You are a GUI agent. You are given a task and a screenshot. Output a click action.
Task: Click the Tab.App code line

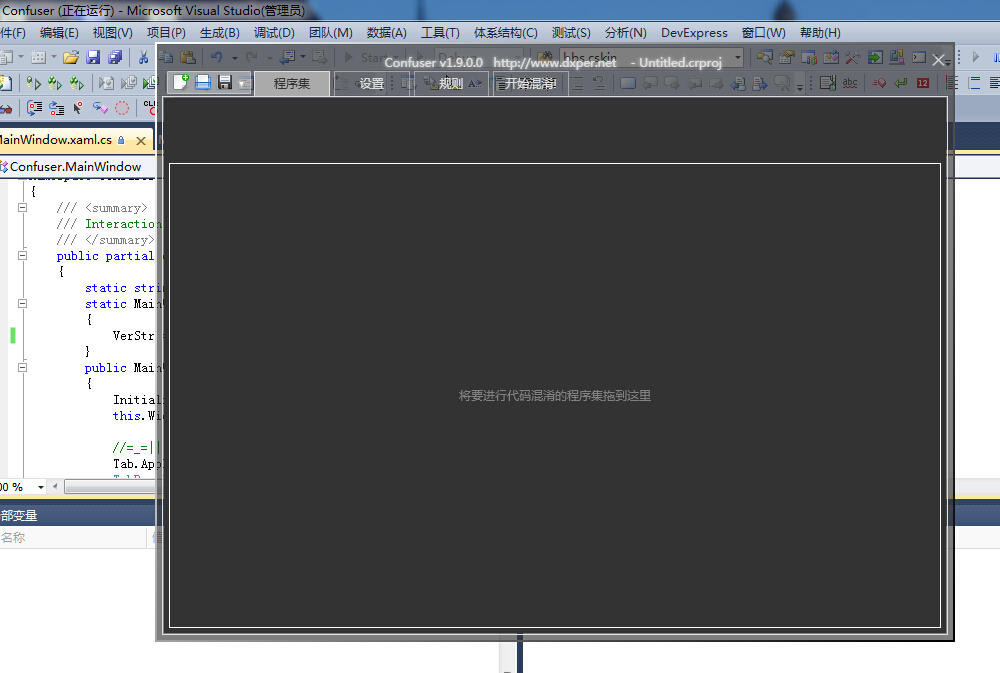136,464
